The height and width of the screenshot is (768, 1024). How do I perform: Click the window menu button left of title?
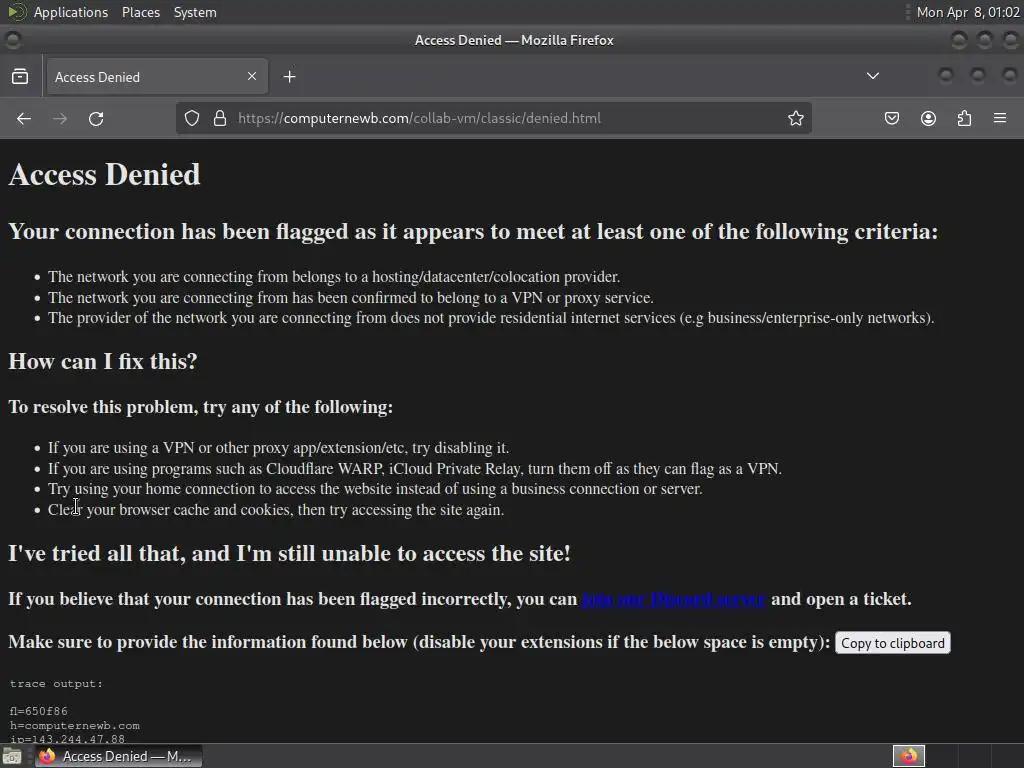point(12,40)
